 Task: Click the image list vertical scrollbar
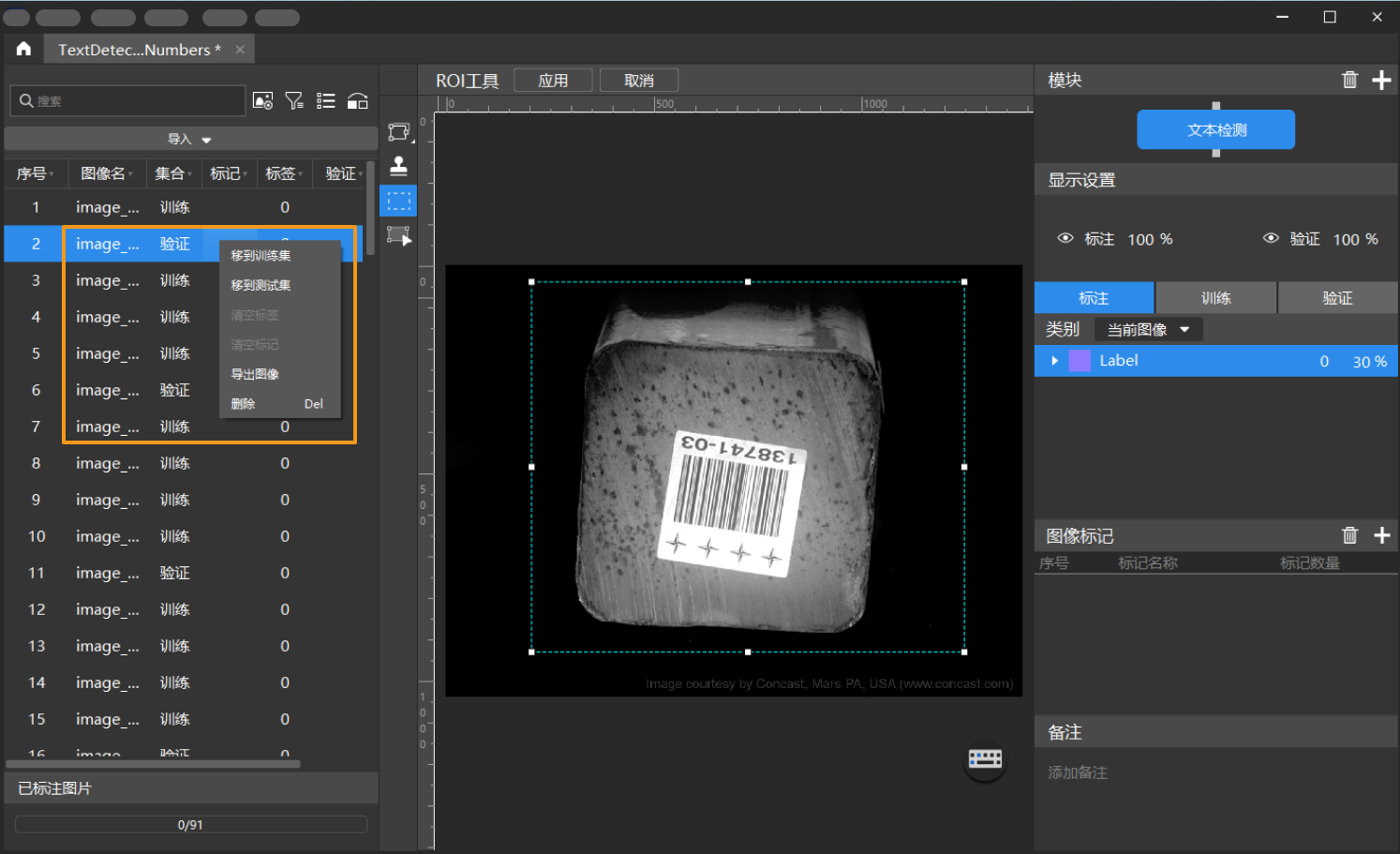370,207
